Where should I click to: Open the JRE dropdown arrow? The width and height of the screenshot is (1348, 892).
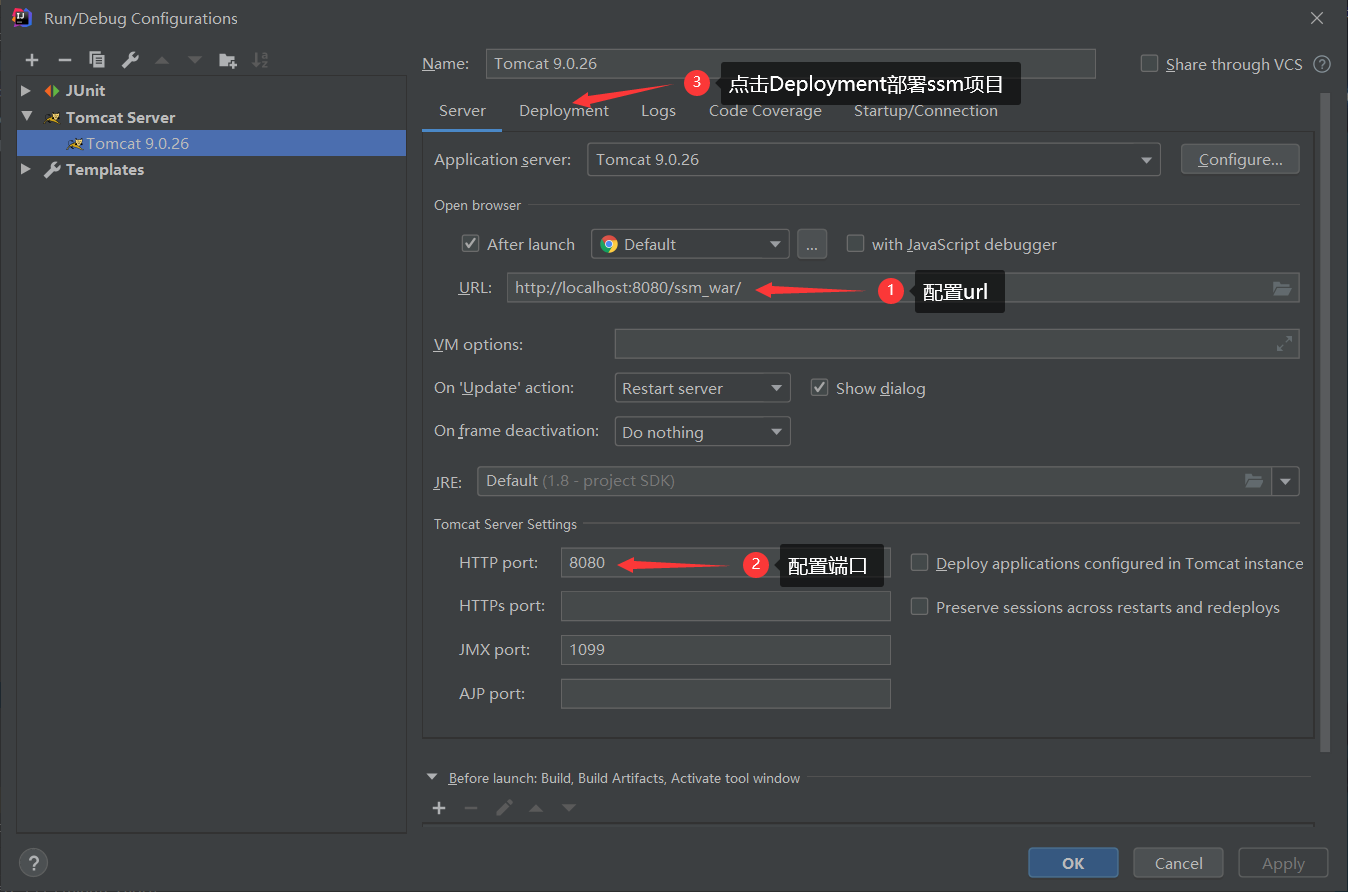[1286, 481]
